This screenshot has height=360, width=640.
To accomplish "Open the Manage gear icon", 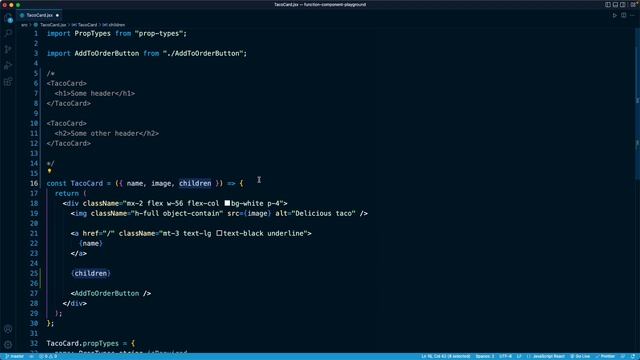I will point(8,345).
